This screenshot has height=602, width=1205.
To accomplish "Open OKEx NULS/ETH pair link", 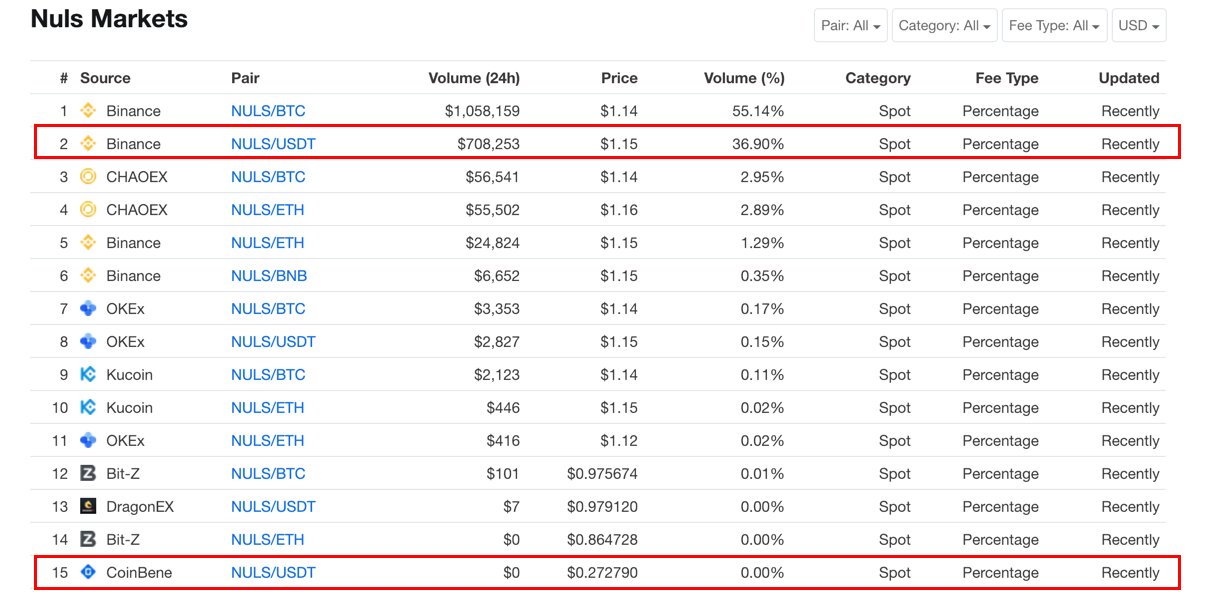I will tap(268, 441).
